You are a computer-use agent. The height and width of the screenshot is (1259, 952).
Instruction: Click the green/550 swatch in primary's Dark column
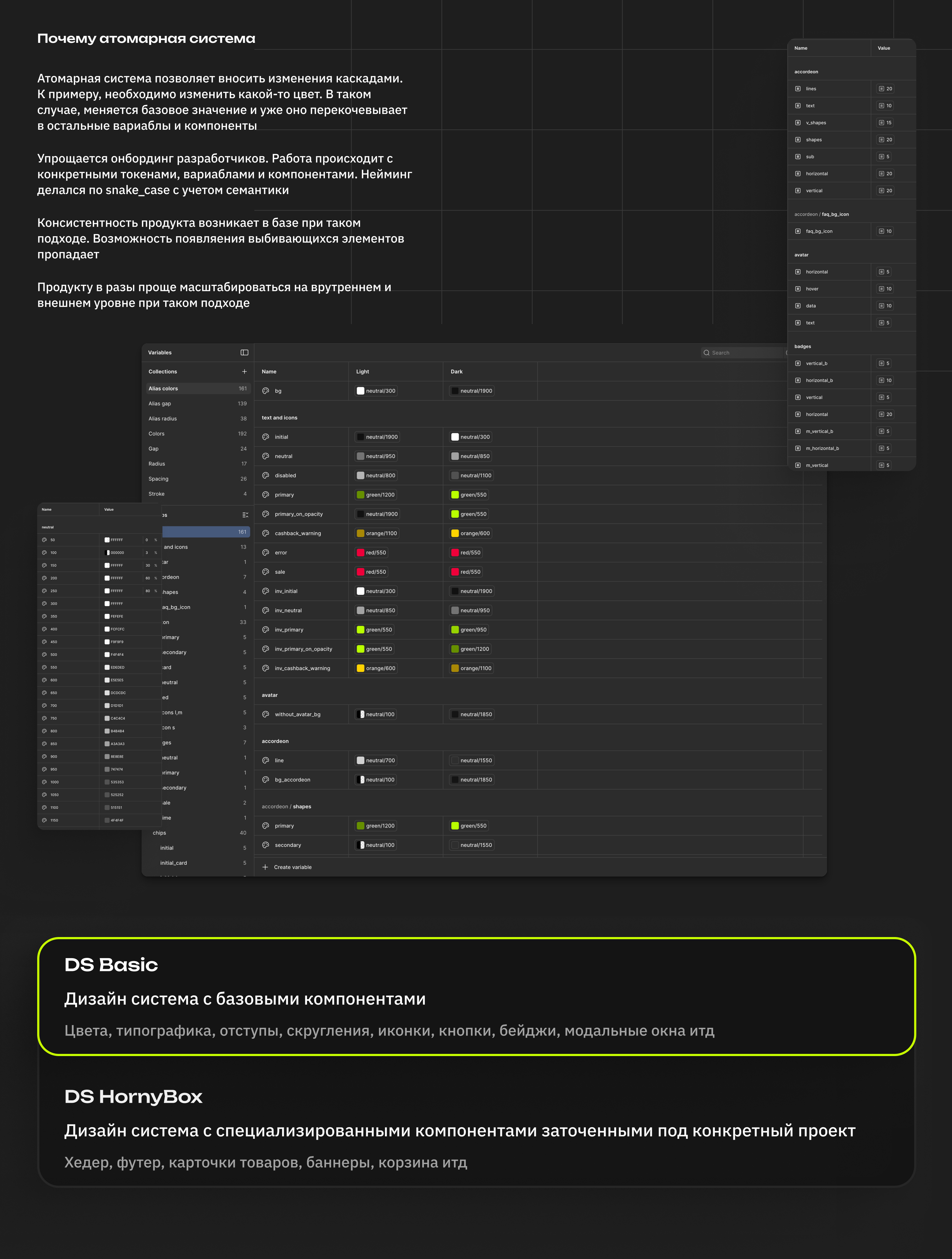455,495
